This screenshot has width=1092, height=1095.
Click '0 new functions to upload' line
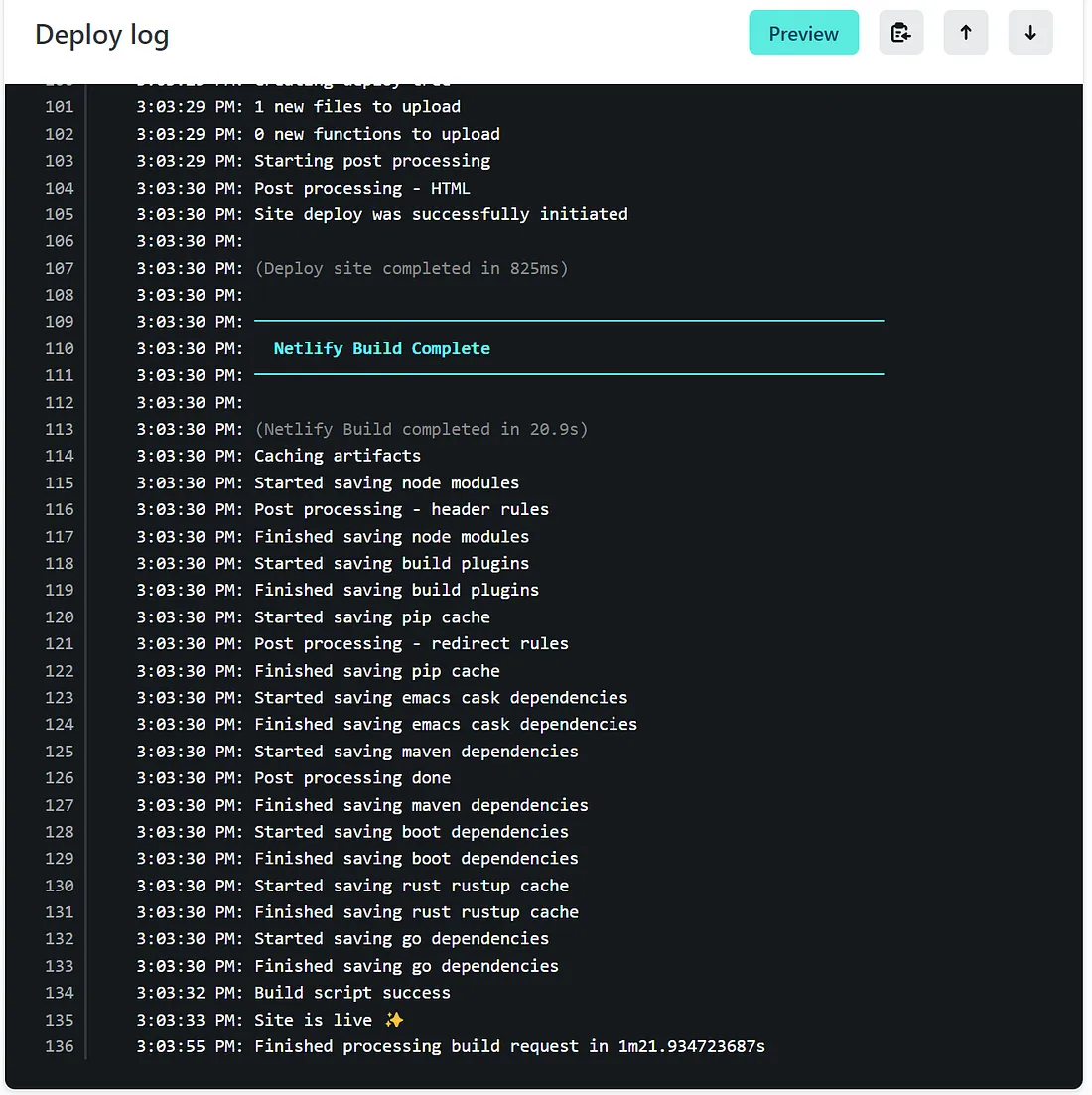(x=377, y=134)
